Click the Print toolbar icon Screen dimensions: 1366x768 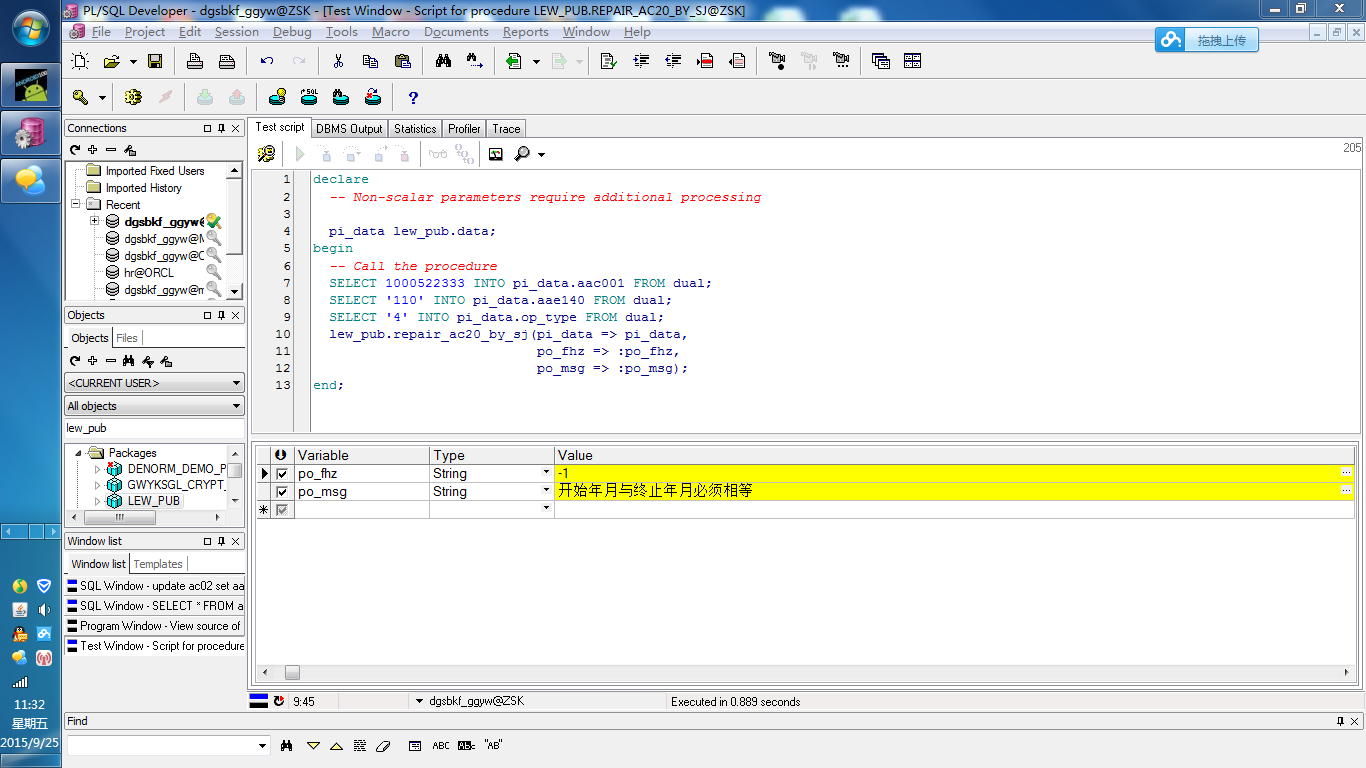(x=195, y=62)
